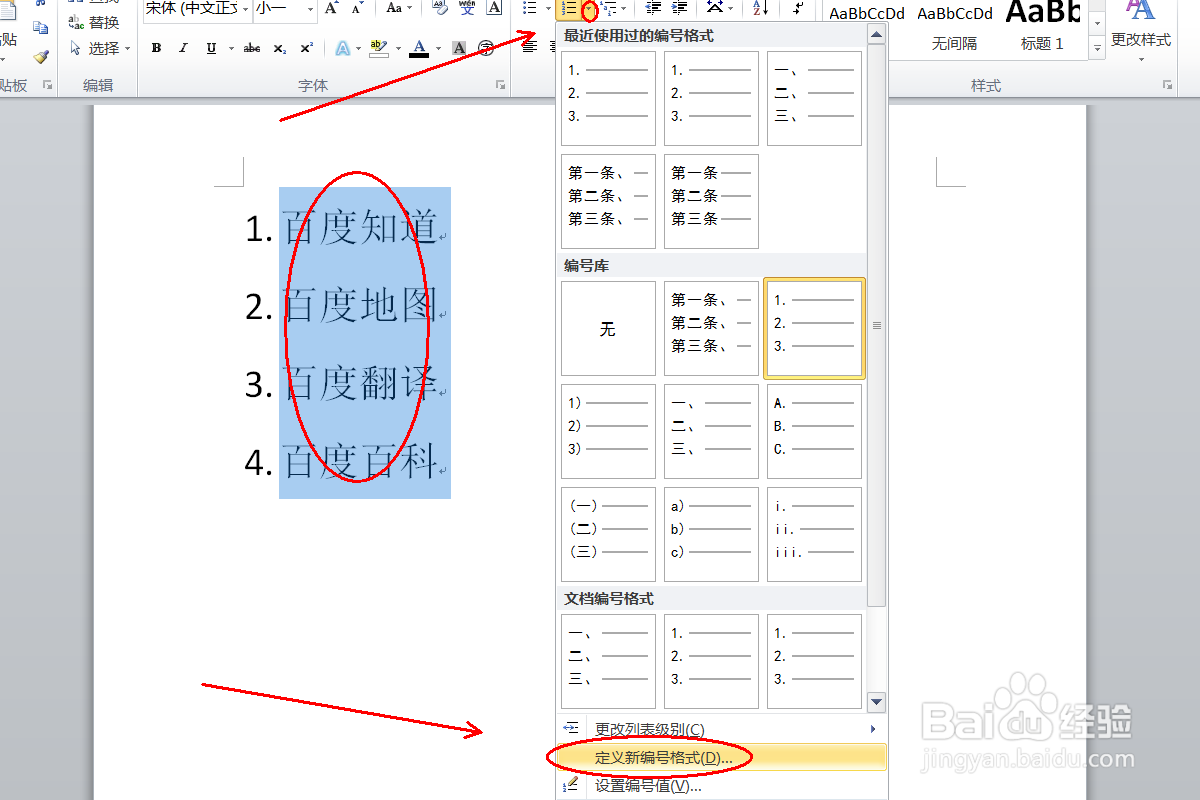Choose 定义新编号格式(D)...
This screenshot has height=800, width=1200.
tap(721, 757)
